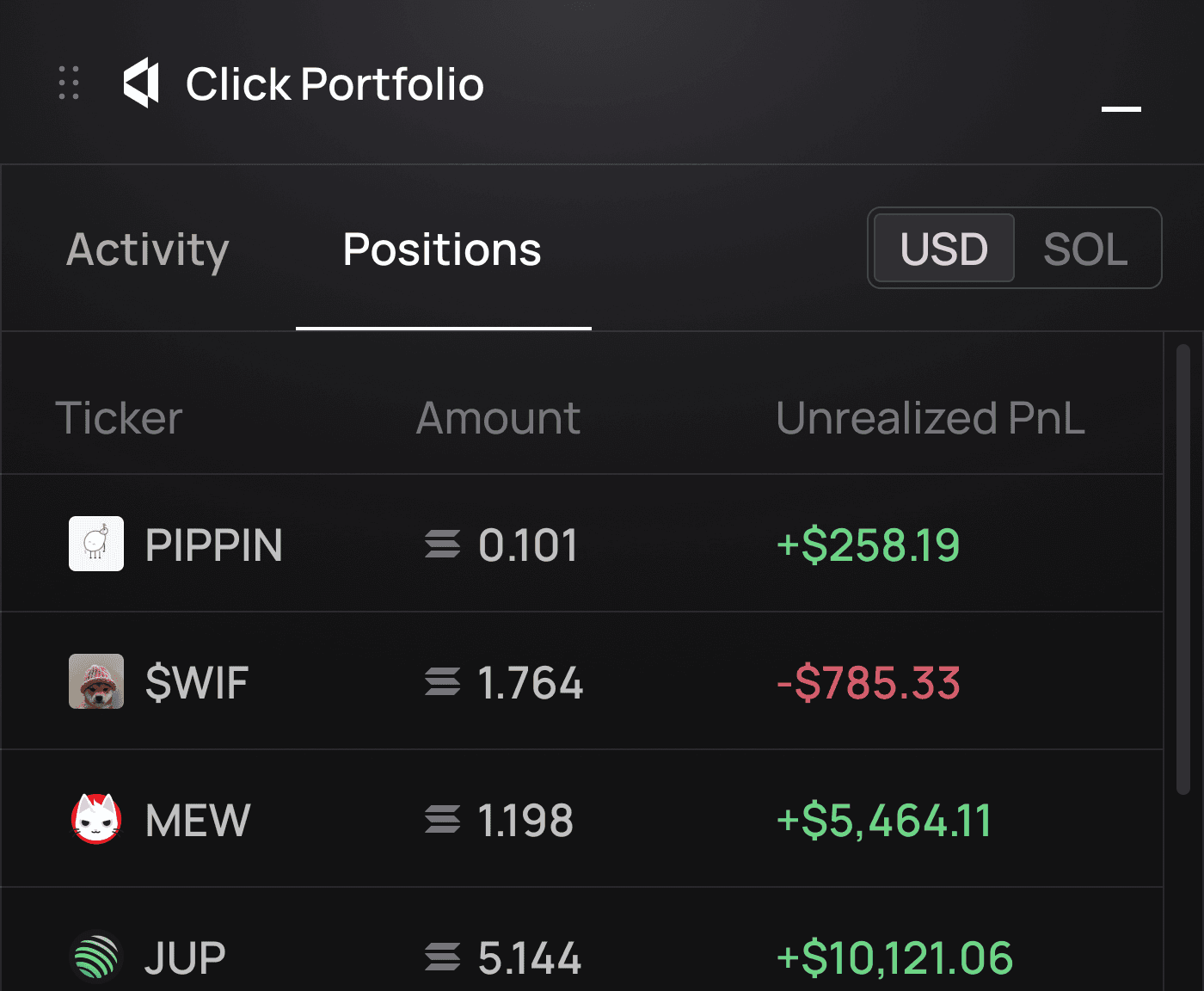This screenshot has height=991, width=1204.
Task: Grab the six-dot drag handle icon
Action: [69, 83]
